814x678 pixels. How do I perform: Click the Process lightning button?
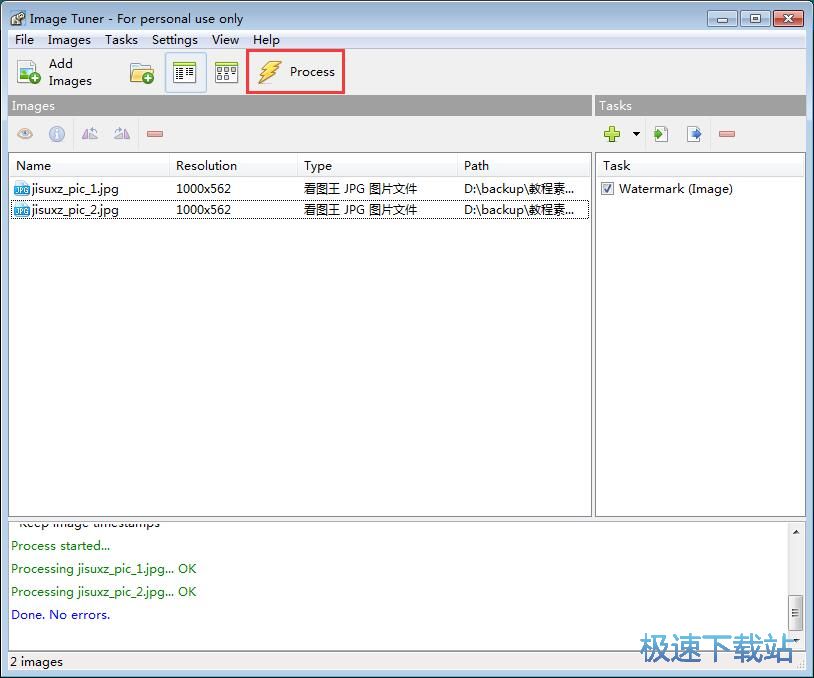click(x=295, y=72)
